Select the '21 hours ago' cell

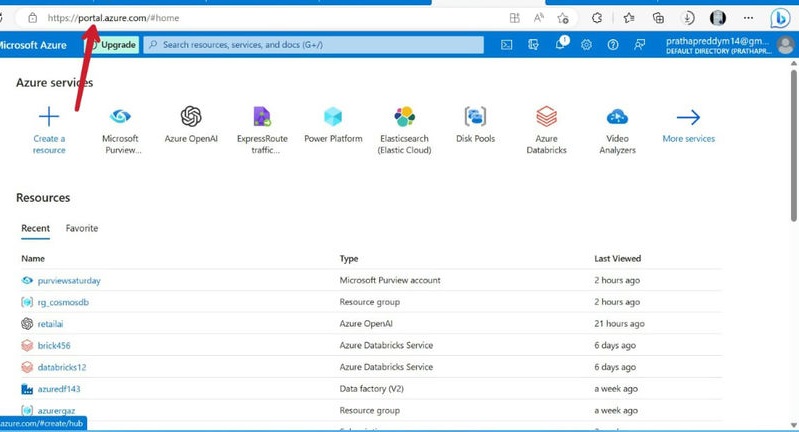click(619, 323)
